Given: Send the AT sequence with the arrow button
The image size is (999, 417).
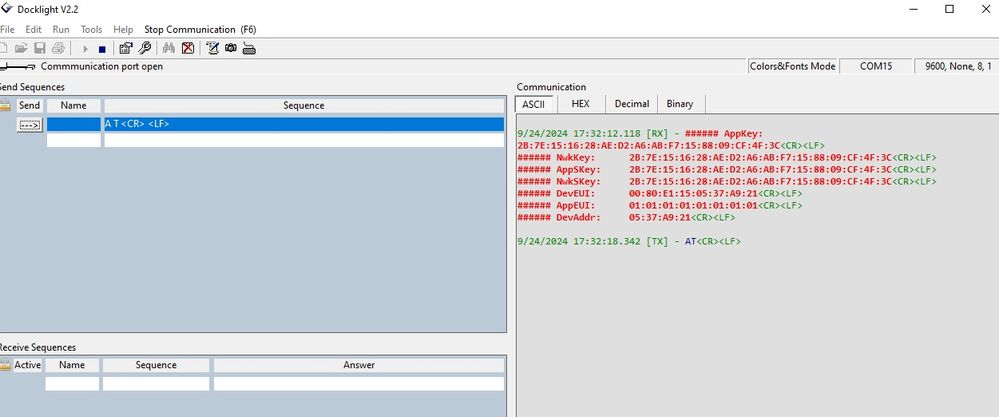Looking at the screenshot, I should (29, 125).
